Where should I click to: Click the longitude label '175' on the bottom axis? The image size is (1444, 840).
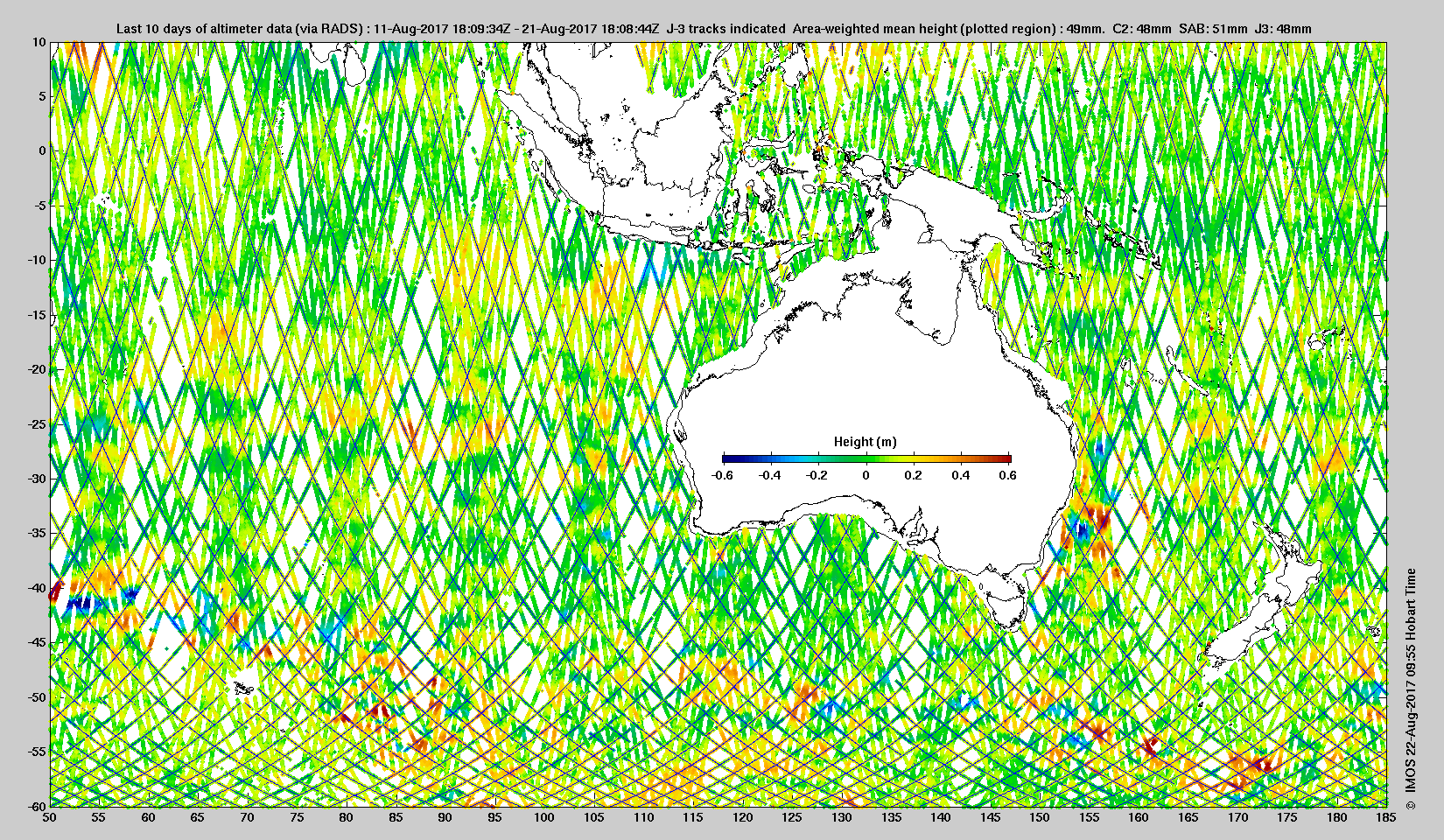[1287, 817]
